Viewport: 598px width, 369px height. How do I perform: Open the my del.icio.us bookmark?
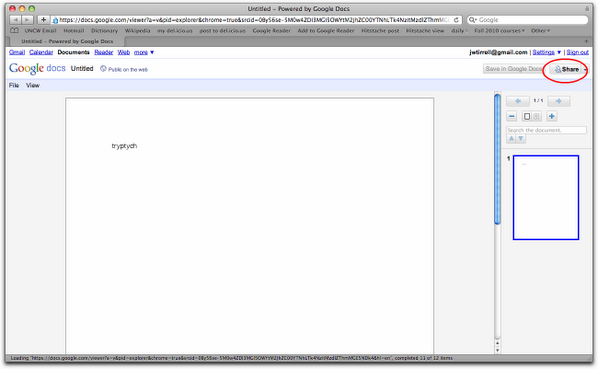pos(175,30)
